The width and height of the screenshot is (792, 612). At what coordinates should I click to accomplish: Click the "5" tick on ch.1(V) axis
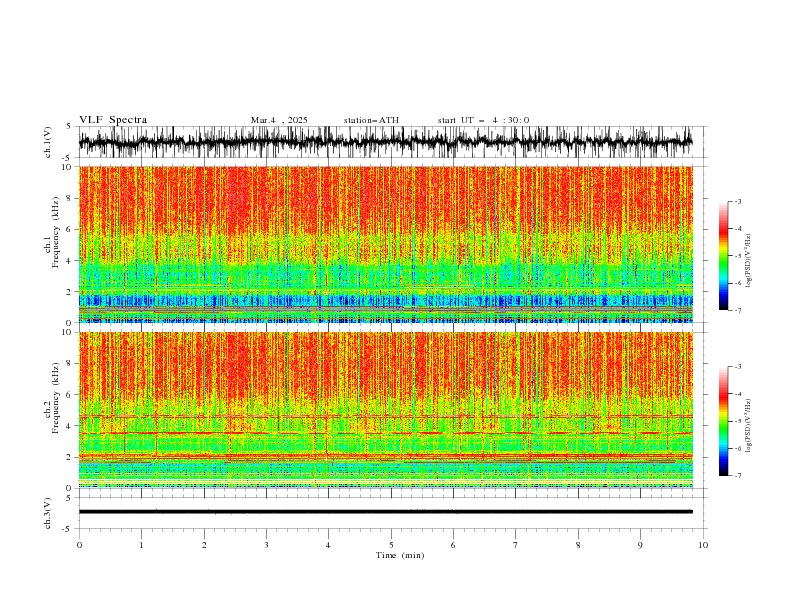pos(69,126)
